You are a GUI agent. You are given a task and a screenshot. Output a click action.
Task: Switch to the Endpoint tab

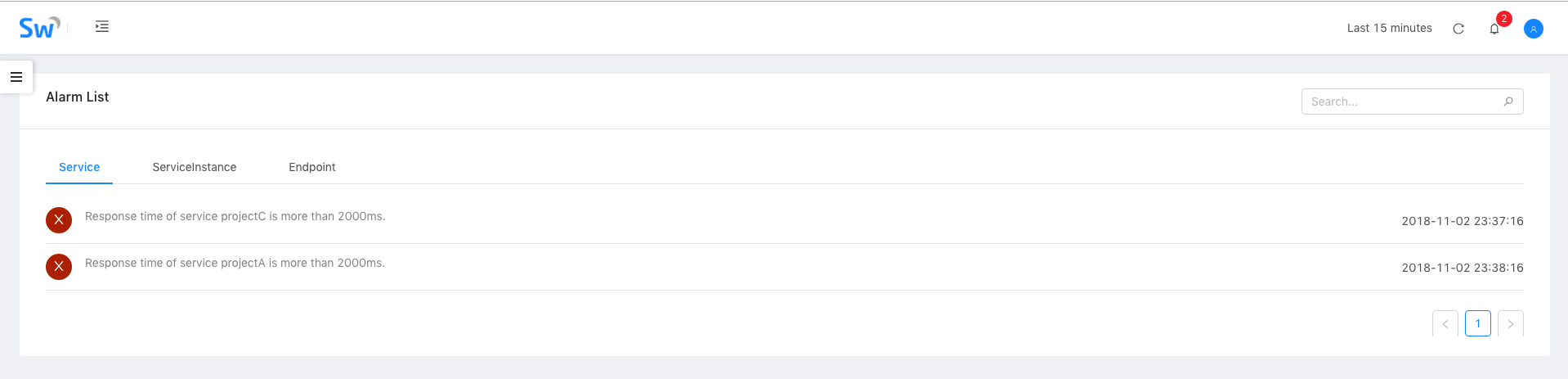tap(312, 167)
